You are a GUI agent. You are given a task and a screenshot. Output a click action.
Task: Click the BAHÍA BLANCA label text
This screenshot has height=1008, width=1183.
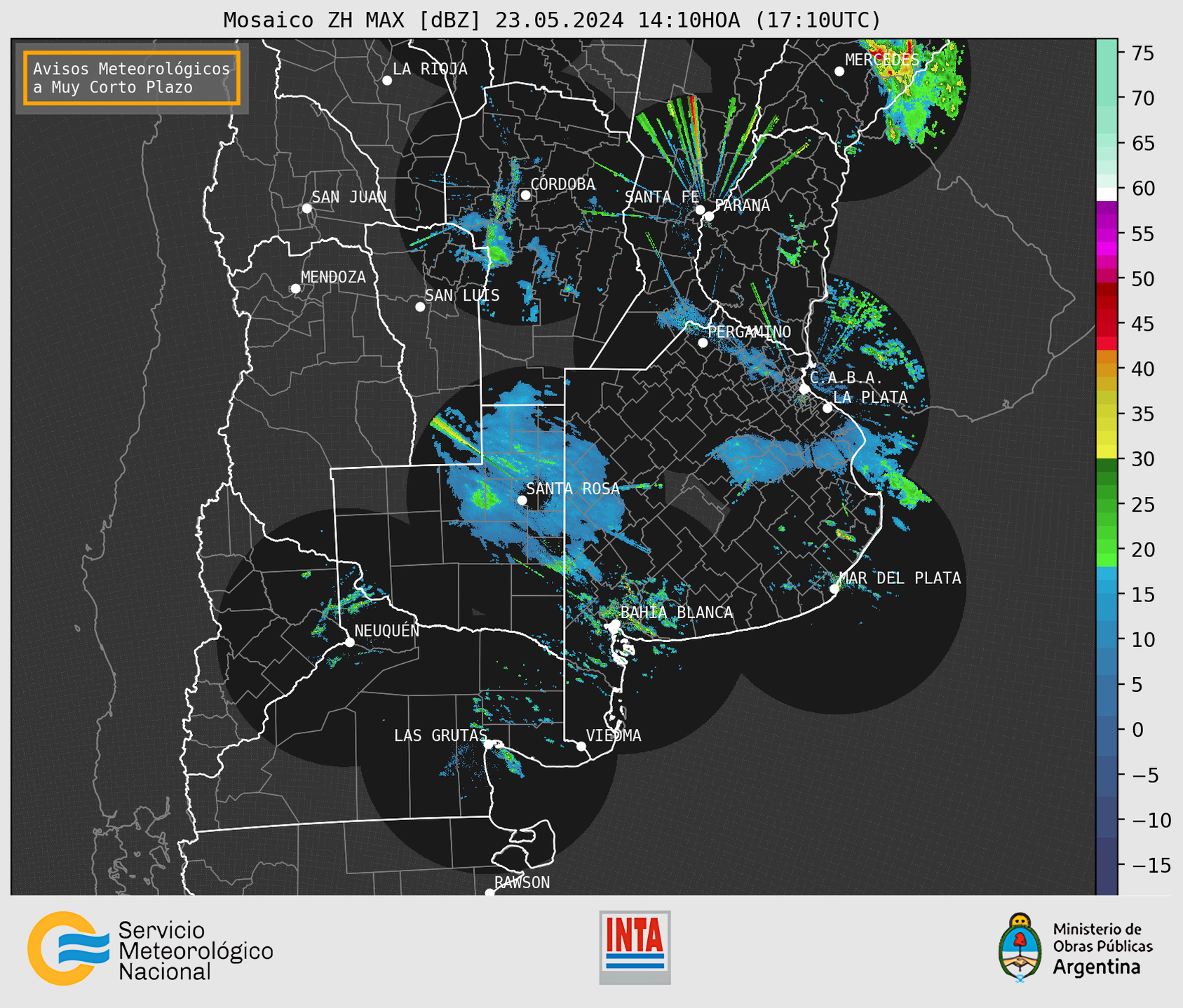coord(677,612)
